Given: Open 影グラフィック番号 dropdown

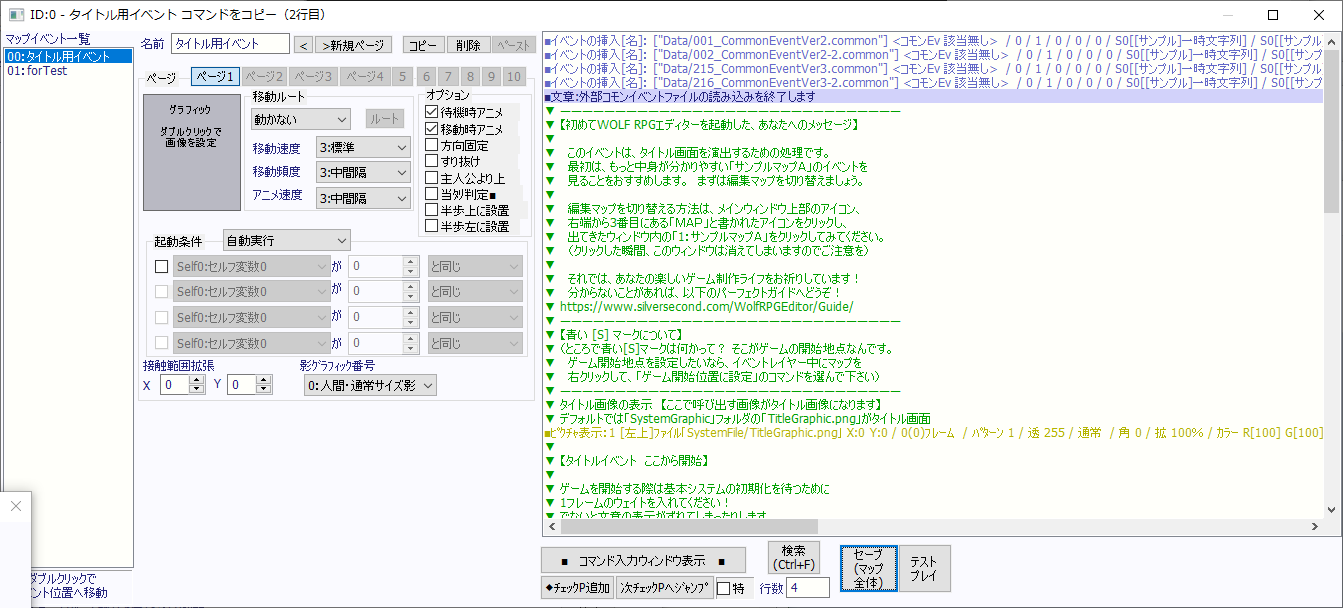Looking at the screenshot, I should click(x=370, y=385).
